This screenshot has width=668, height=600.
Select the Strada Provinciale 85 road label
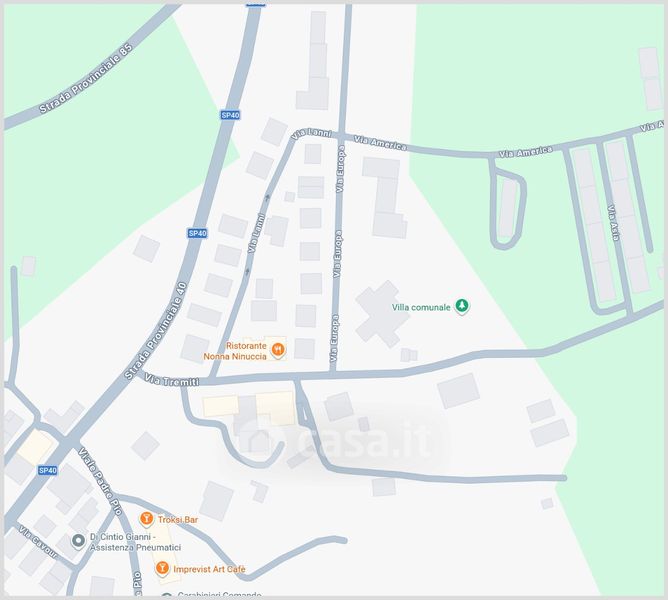[x=86, y=79]
